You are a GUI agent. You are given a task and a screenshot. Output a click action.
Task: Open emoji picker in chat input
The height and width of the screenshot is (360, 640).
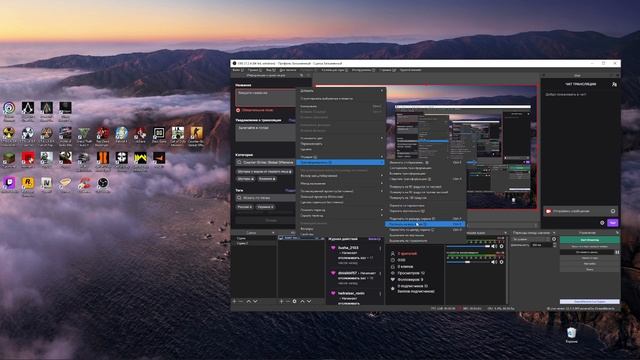pos(613,211)
